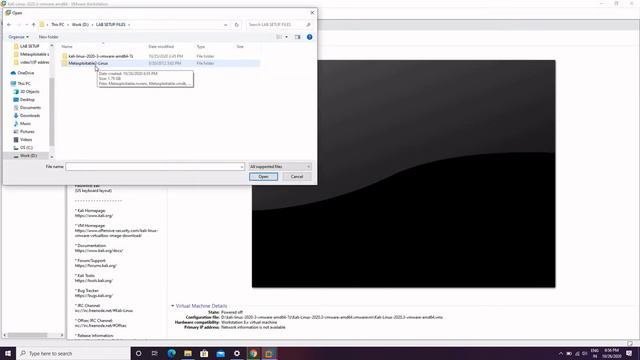Click the Kali VM black preview screen

tap(403, 174)
